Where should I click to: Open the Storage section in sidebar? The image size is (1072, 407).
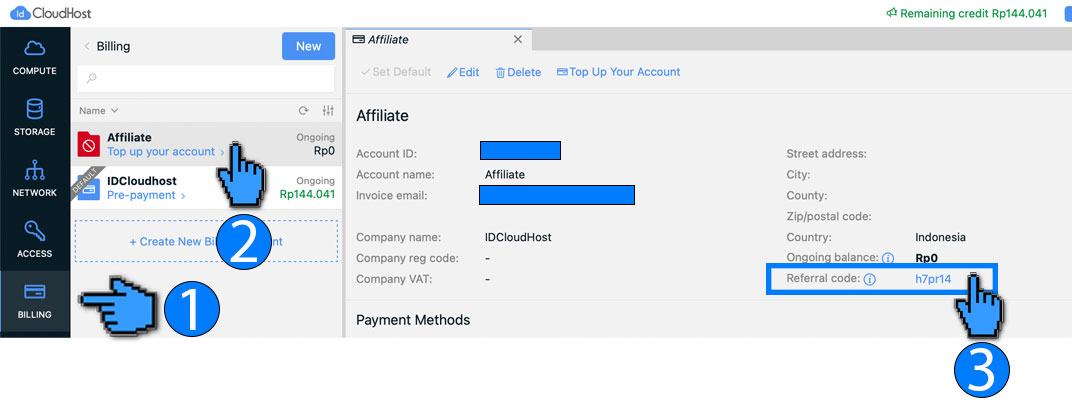point(35,117)
